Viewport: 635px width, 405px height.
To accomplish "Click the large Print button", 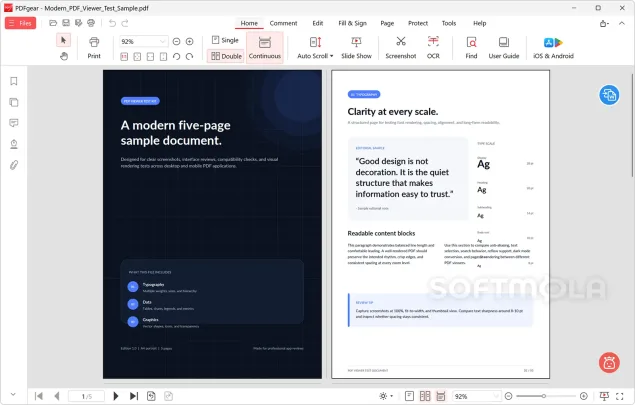I will pyautogui.click(x=94, y=47).
